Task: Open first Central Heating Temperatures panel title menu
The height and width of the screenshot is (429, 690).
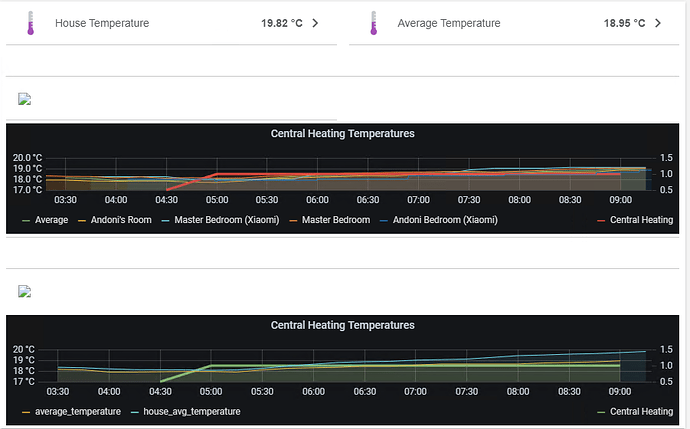Action: tap(342, 133)
